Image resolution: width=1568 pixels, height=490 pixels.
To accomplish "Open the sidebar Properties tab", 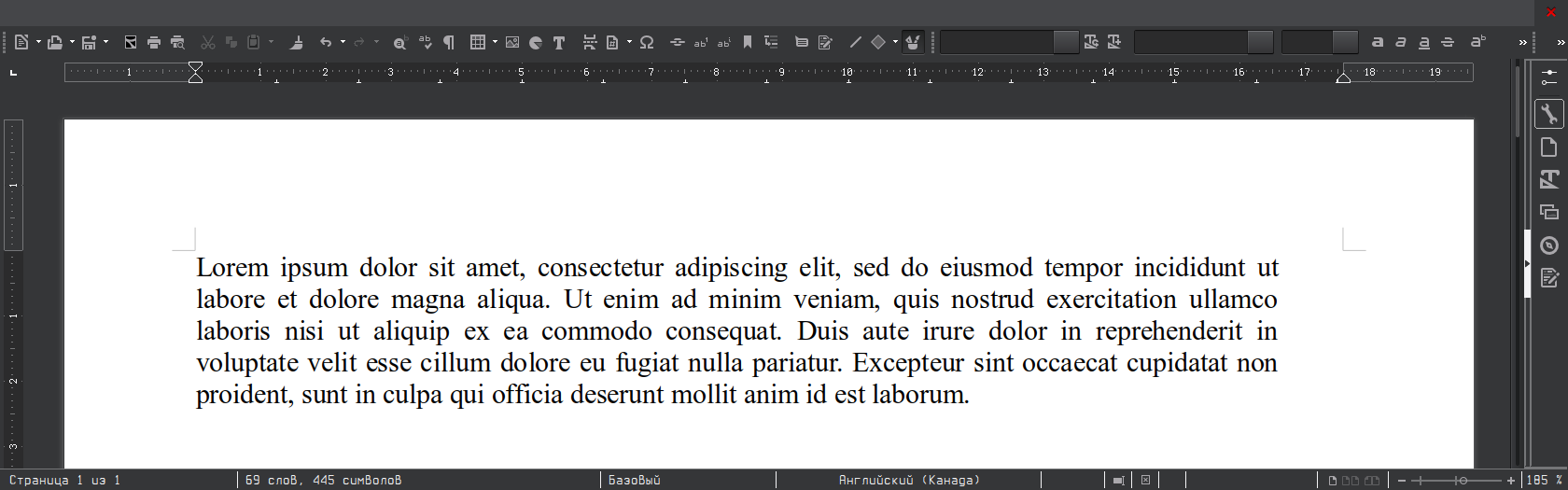I will tap(1549, 114).
